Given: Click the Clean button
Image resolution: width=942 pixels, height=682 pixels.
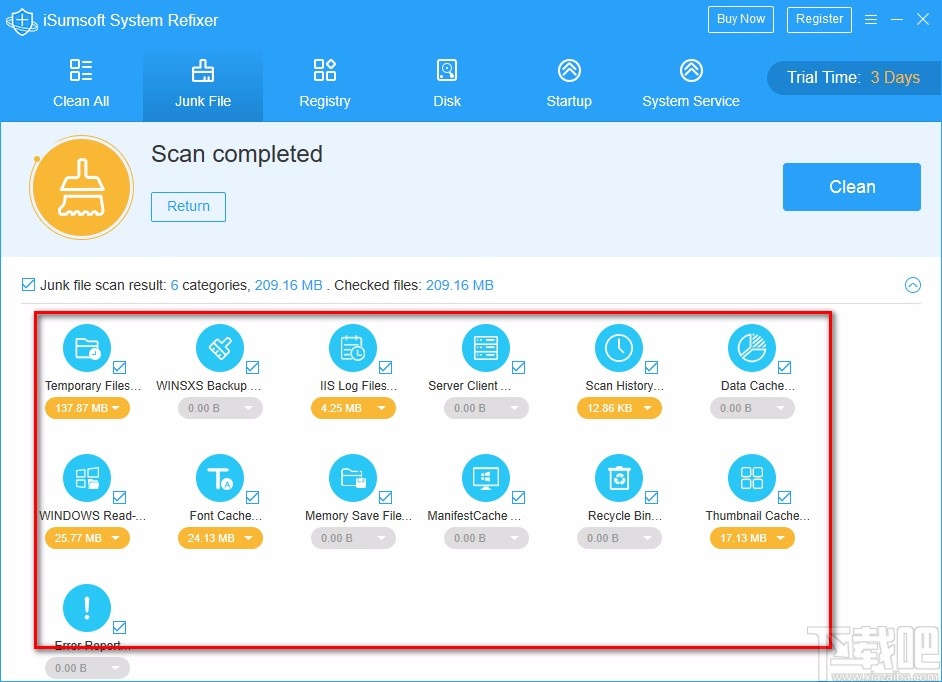Looking at the screenshot, I should click(x=852, y=187).
